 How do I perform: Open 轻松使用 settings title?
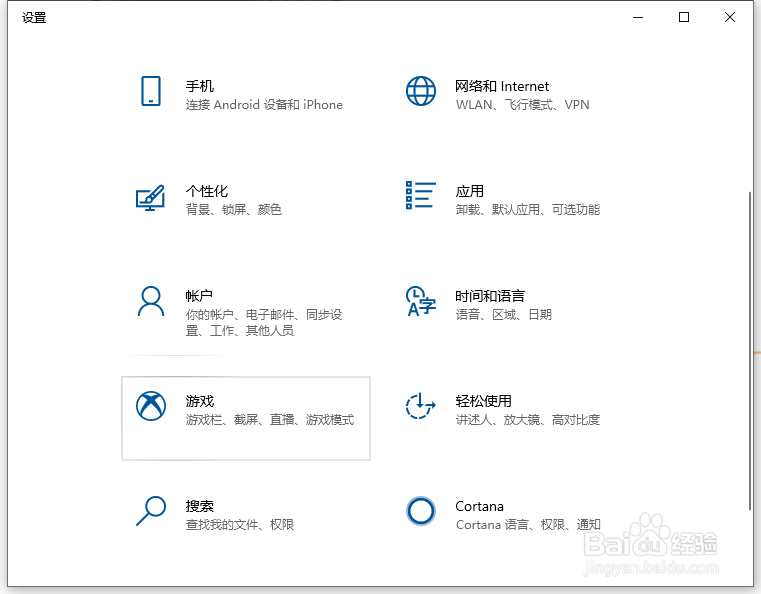pyautogui.click(x=483, y=401)
